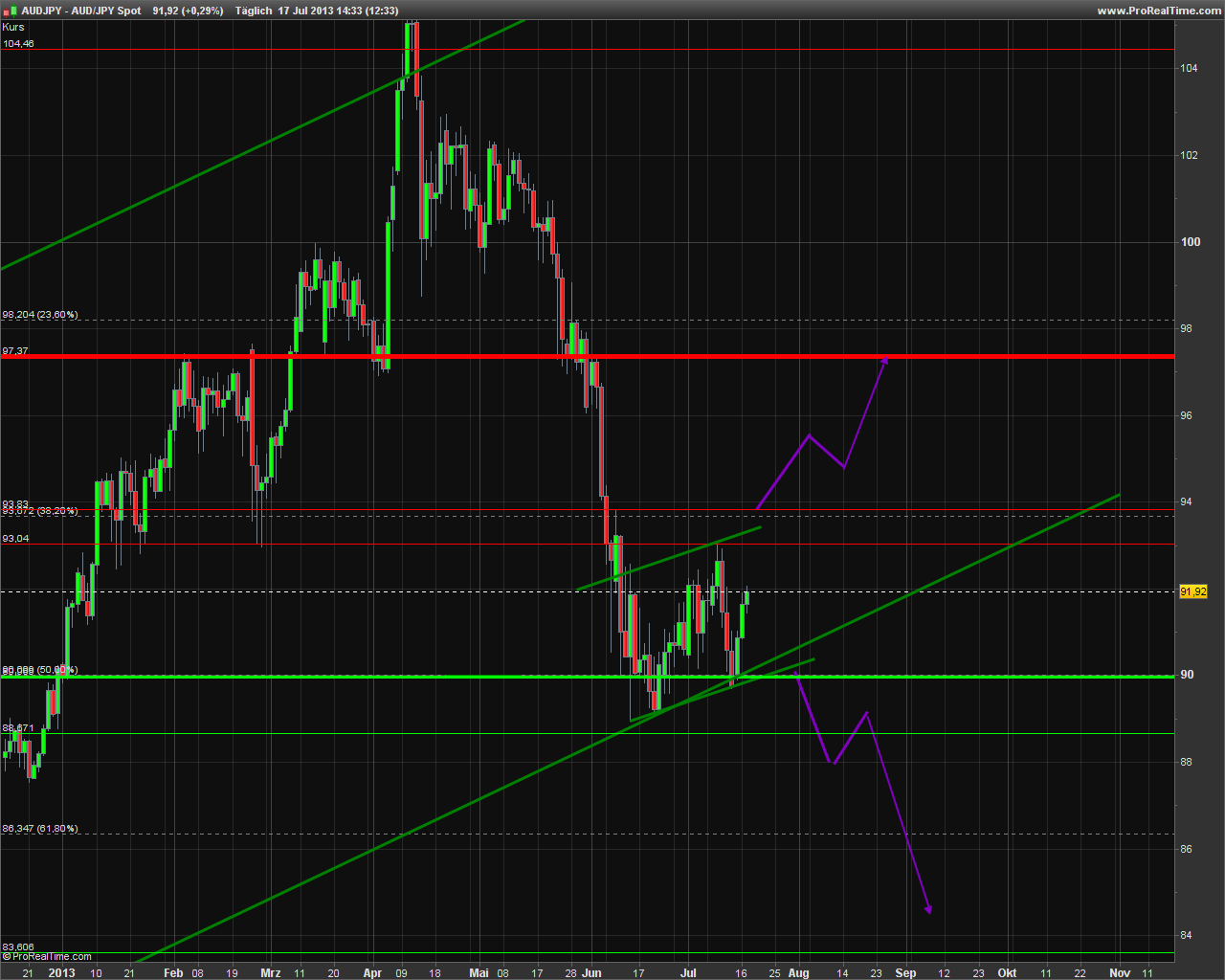Click the 104,46 price label at top left
The width and height of the screenshot is (1225, 980).
pos(18,43)
